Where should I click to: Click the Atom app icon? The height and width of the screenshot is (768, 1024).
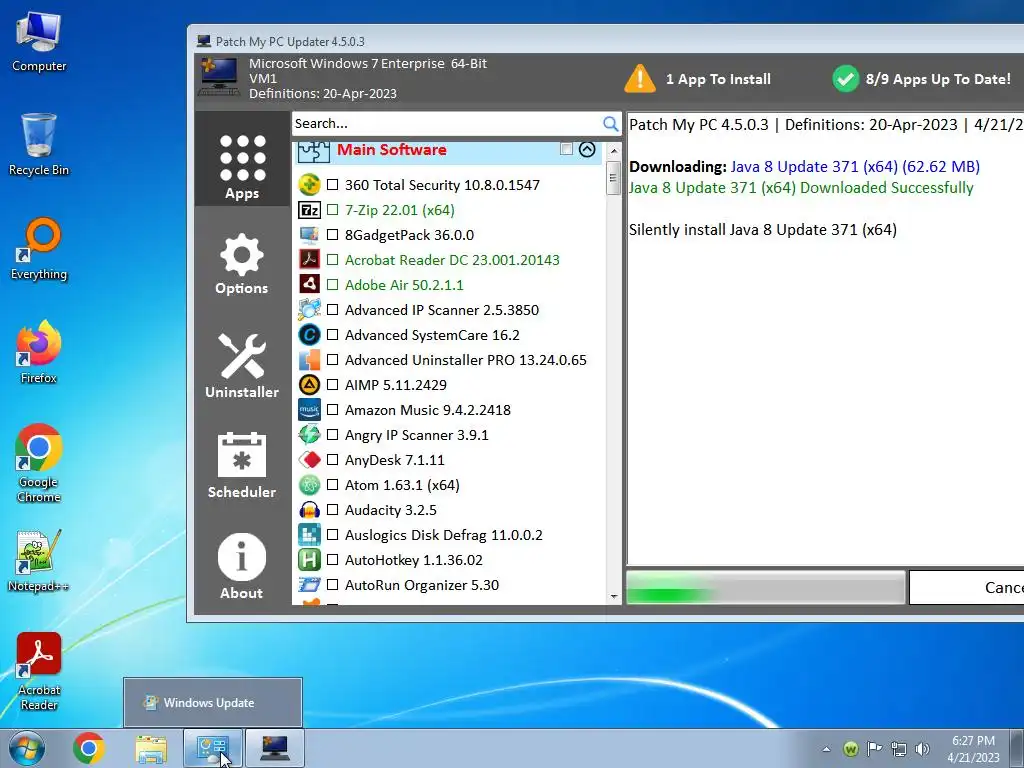click(x=310, y=485)
